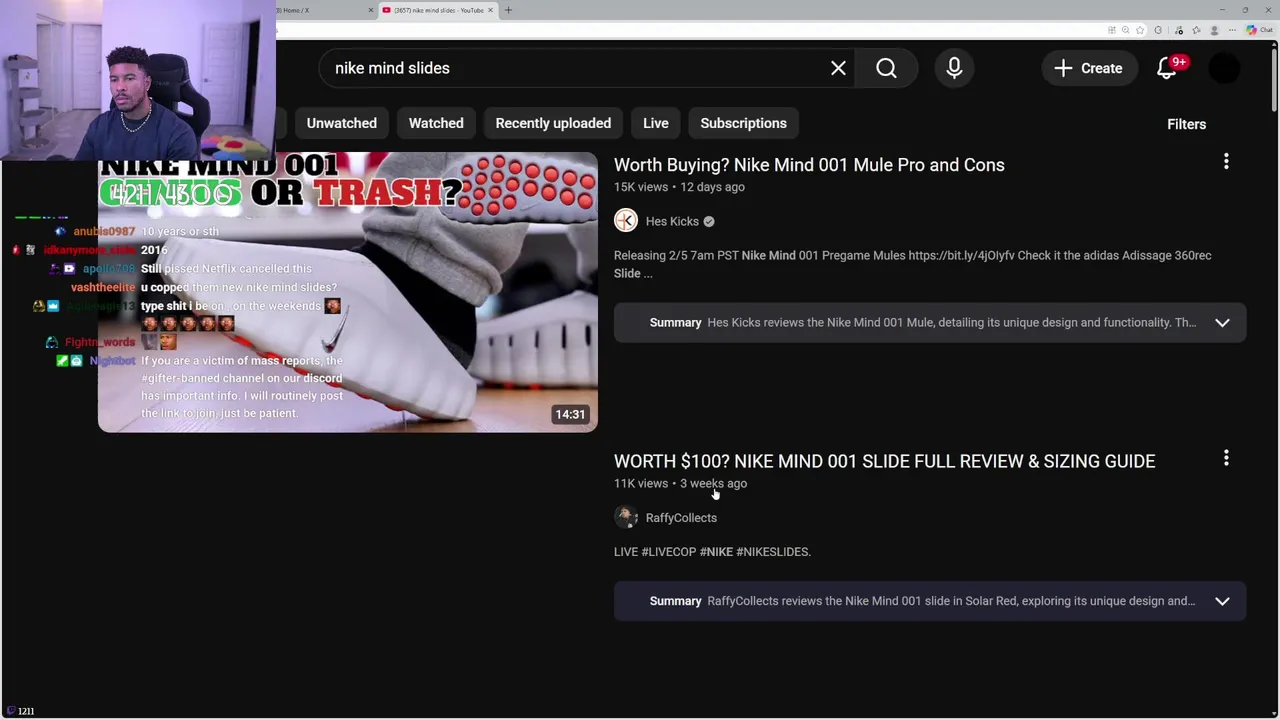This screenshot has height=720, width=1280.
Task: Click the browser zoom magnifier icon
Action: [x=1126, y=30]
